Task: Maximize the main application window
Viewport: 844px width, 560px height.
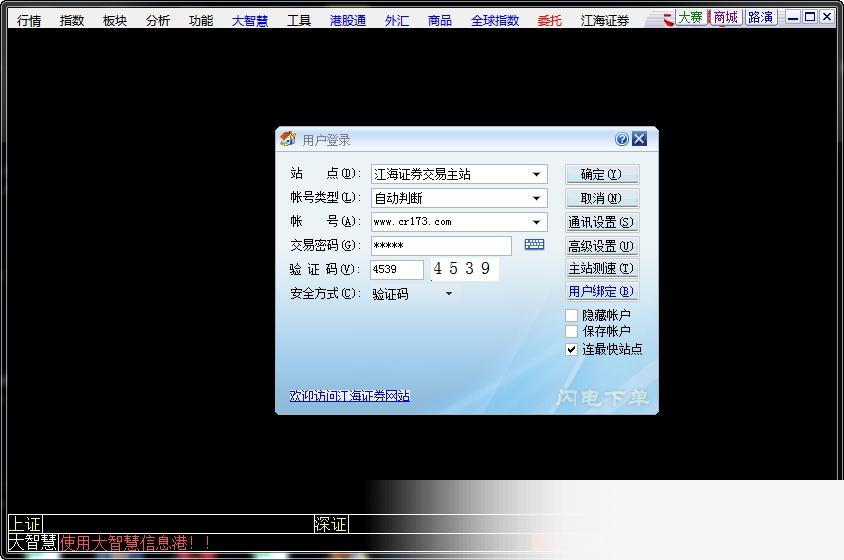Action: tap(810, 17)
